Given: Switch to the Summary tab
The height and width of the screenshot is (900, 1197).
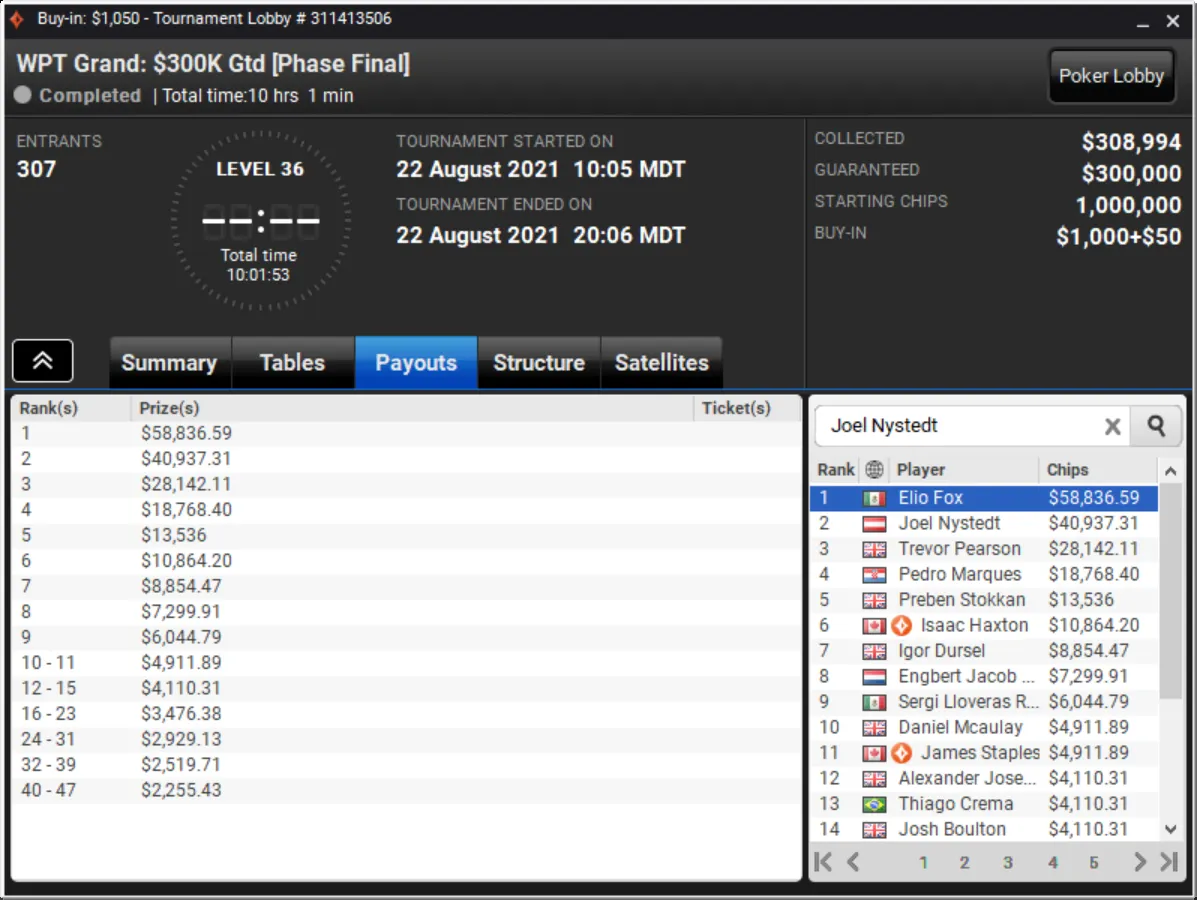Looking at the screenshot, I should pos(169,363).
